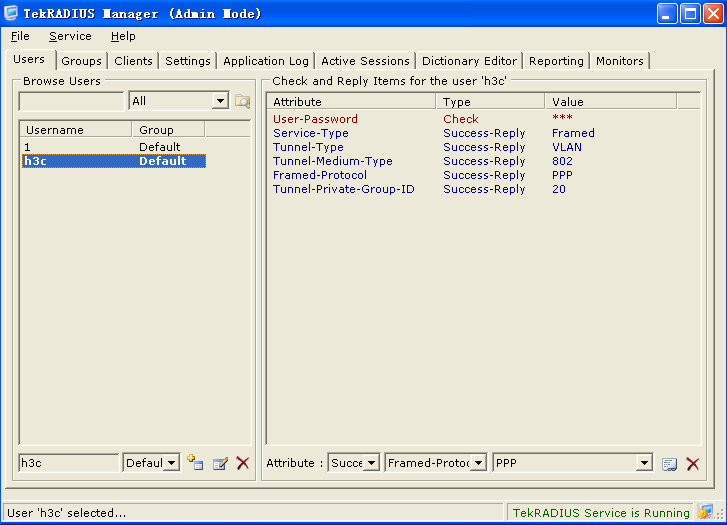Screen dimensions: 727x525
Task: Click the Type column header
Action: coord(490,102)
